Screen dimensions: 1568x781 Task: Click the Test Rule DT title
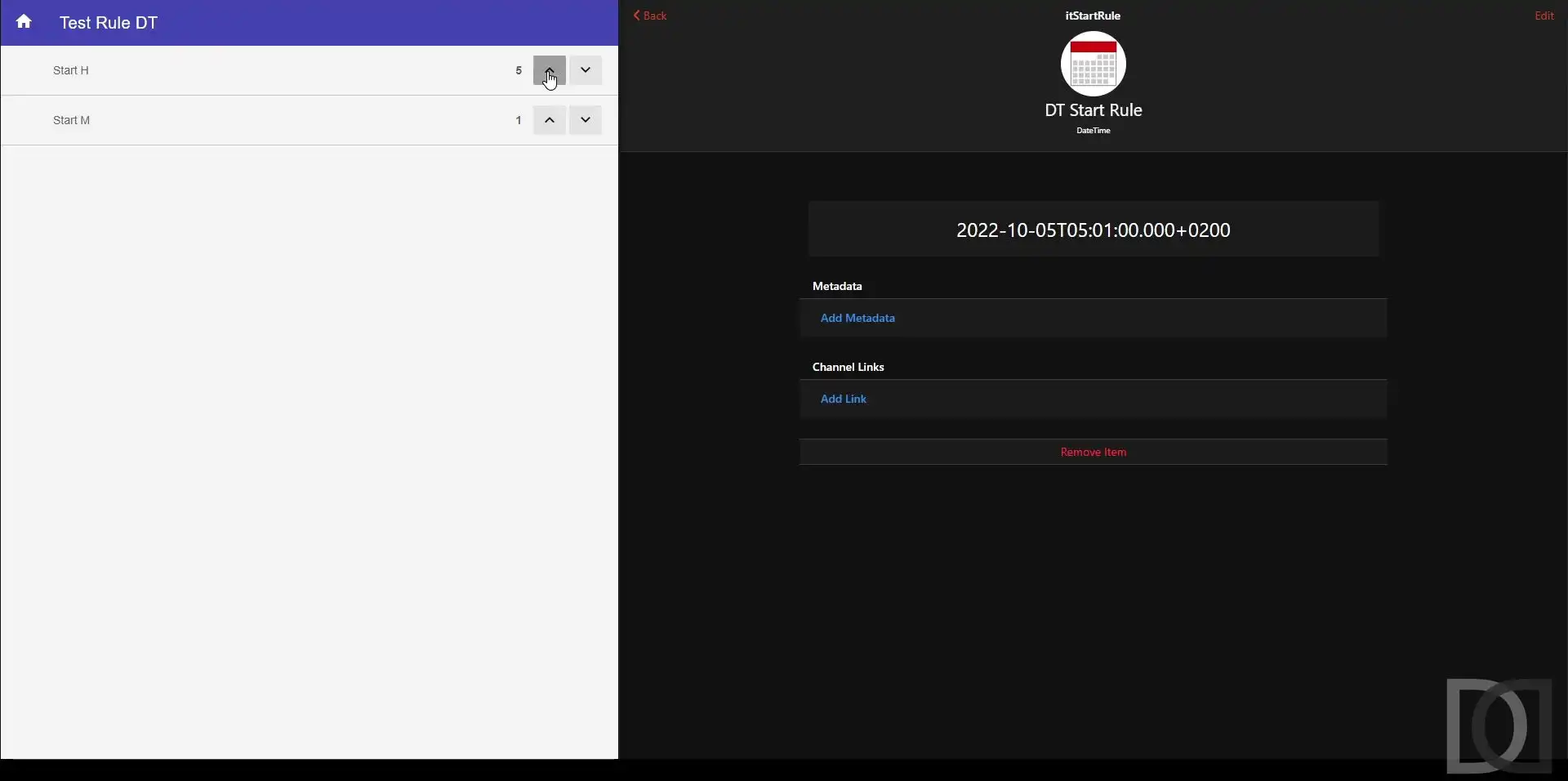[109, 23]
